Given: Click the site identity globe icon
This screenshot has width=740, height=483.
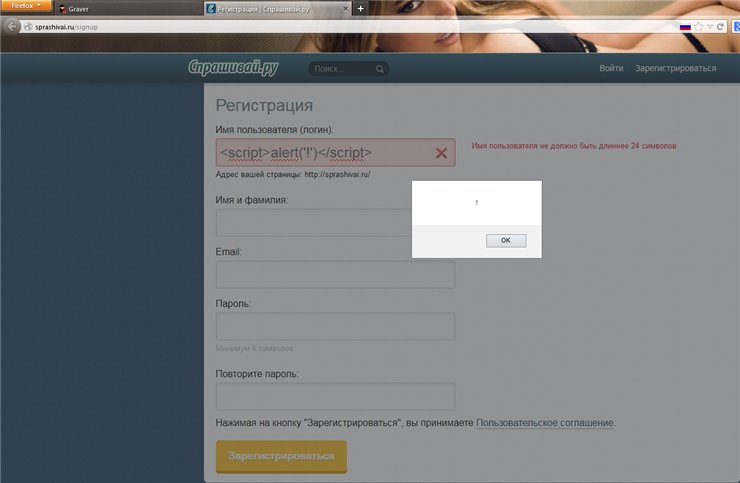Looking at the screenshot, I should (28, 27).
